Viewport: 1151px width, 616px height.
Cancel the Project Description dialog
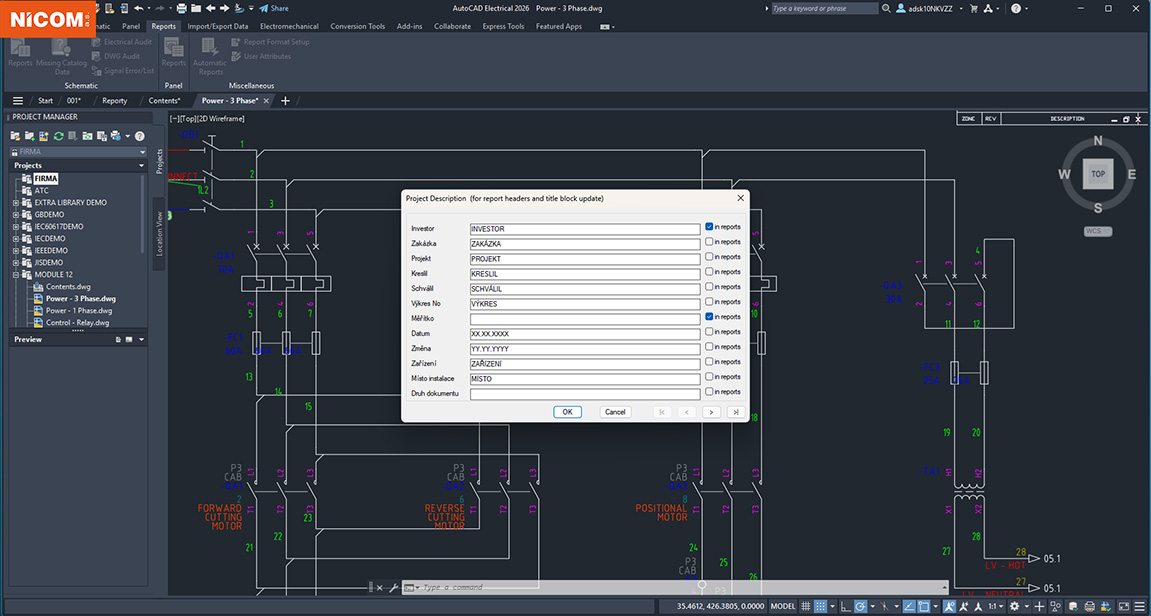click(615, 412)
